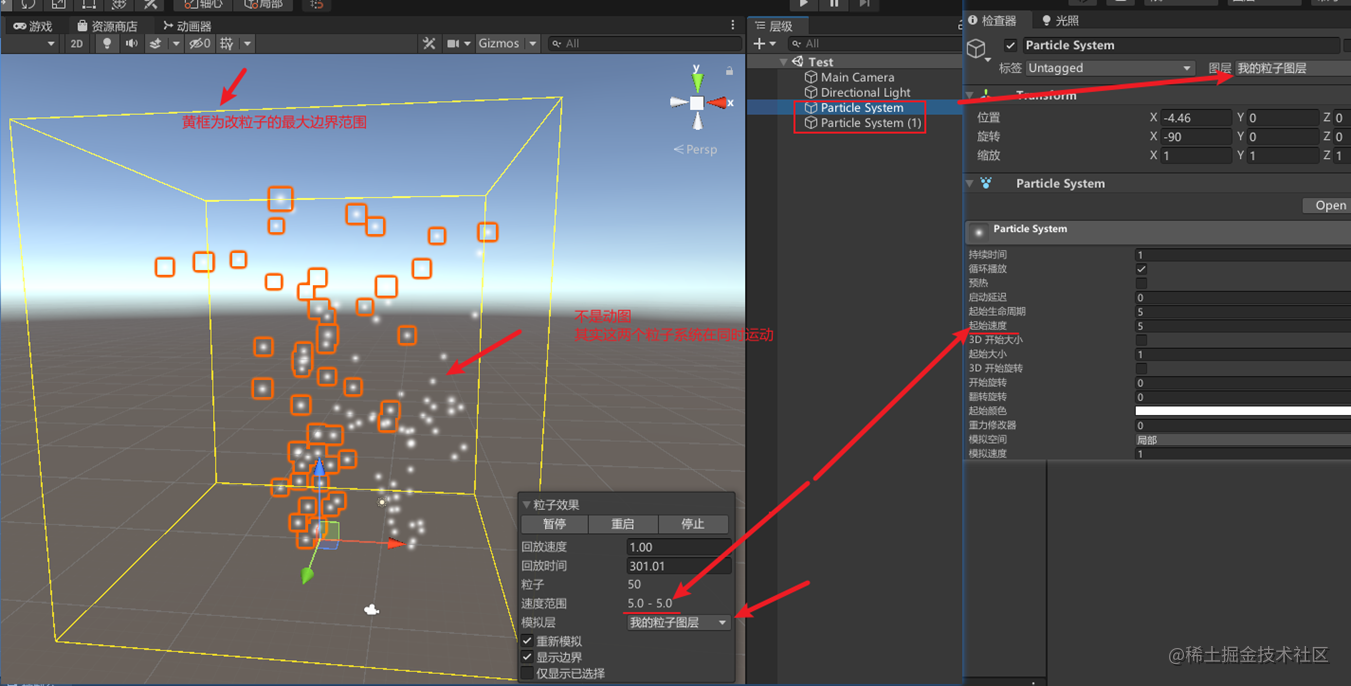Click the Hierarchy plus create icon
The width and height of the screenshot is (1351, 686).
tap(759, 44)
